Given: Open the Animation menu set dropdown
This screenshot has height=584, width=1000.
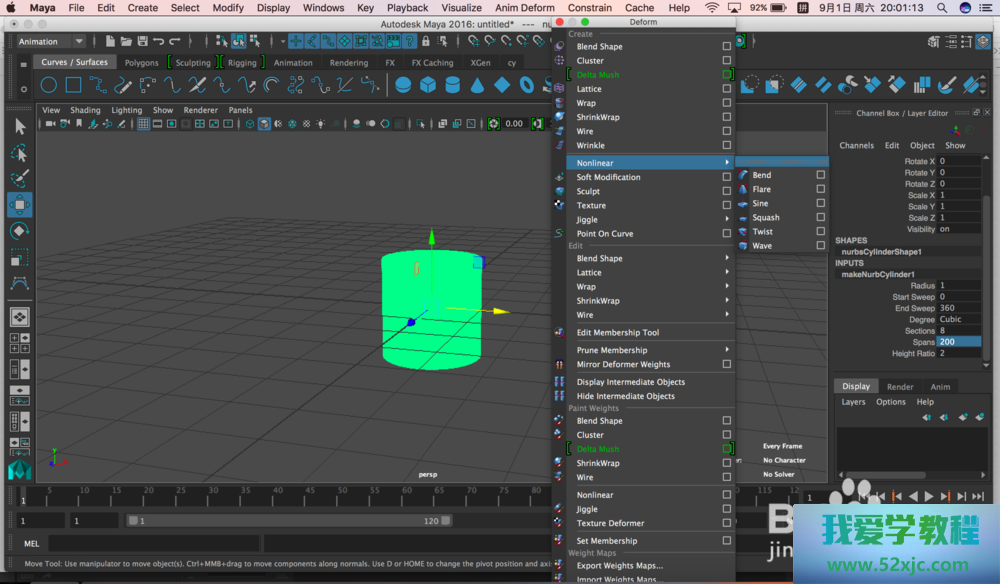Looking at the screenshot, I should click(50, 42).
